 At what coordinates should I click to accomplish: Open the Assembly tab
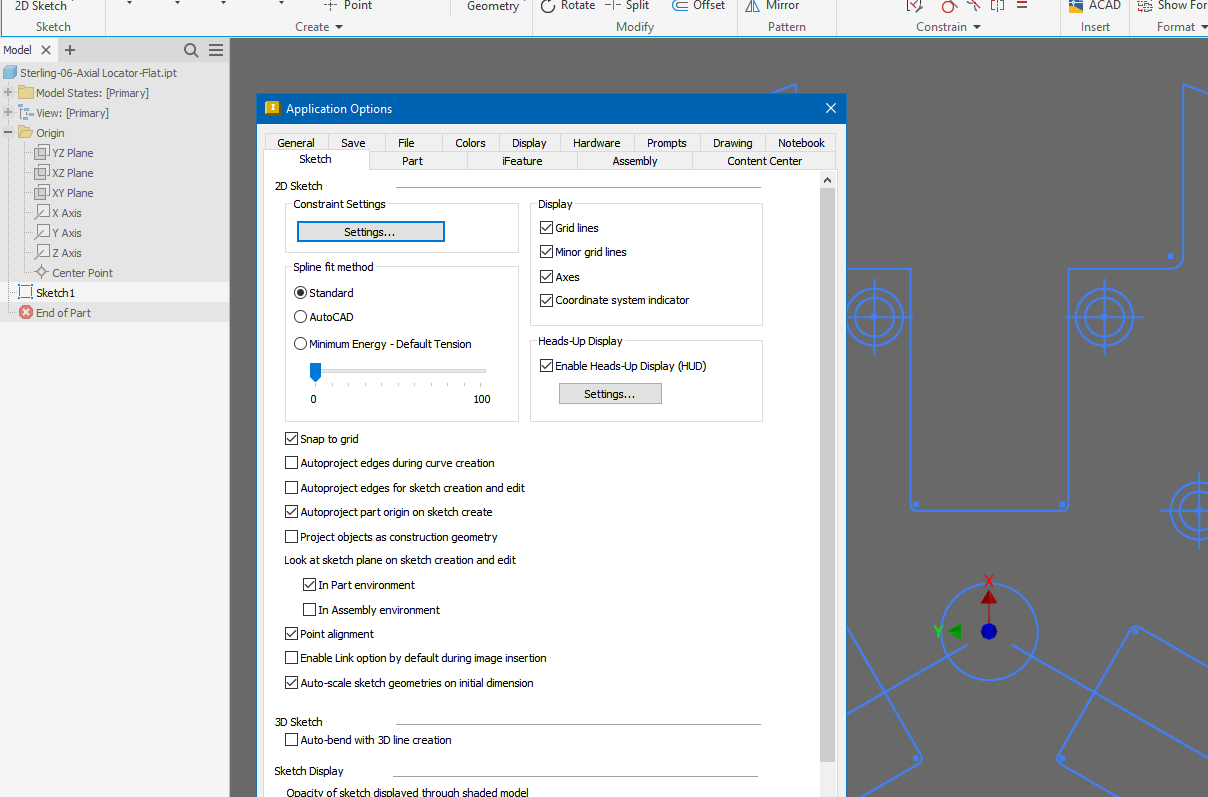click(x=634, y=160)
